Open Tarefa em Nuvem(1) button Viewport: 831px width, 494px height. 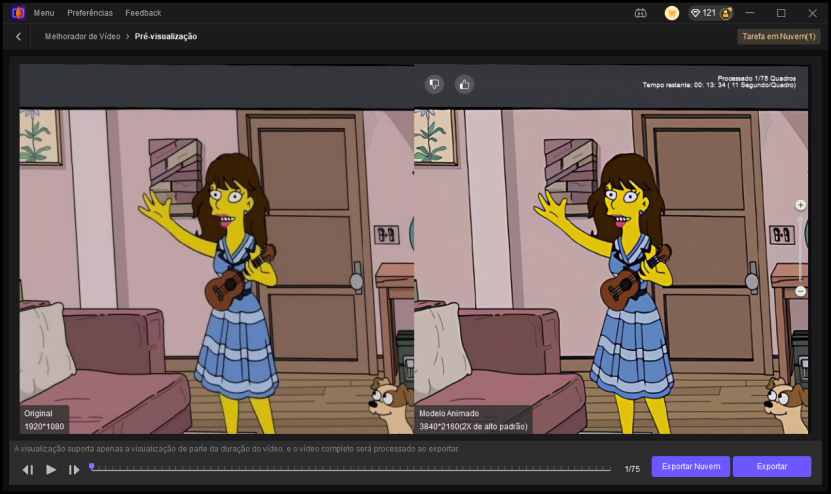pyautogui.click(x=779, y=37)
